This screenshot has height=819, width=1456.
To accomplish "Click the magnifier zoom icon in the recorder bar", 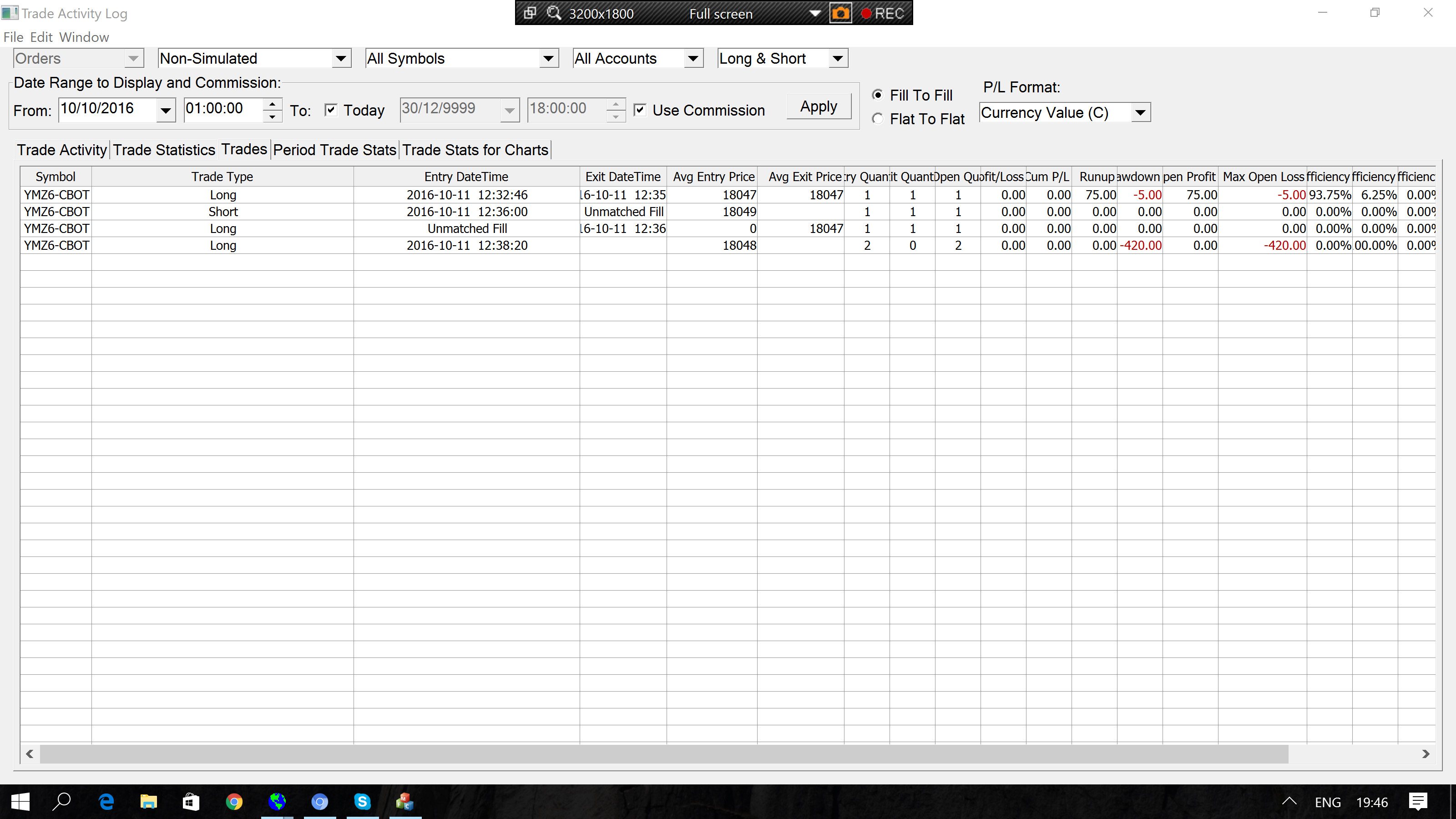I will [x=554, y=13].
